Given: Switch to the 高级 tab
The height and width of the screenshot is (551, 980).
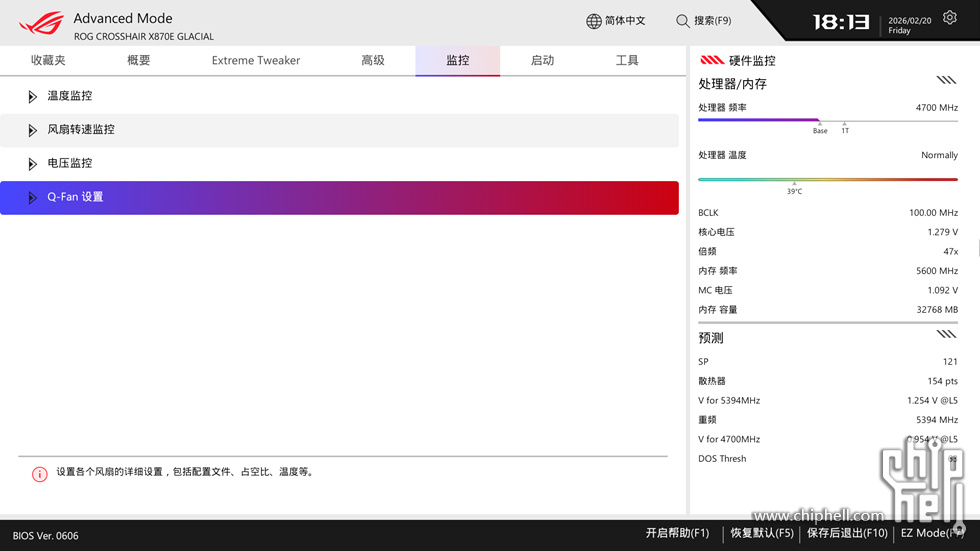Looking at the screenshot, I should [x=373, y=60].
